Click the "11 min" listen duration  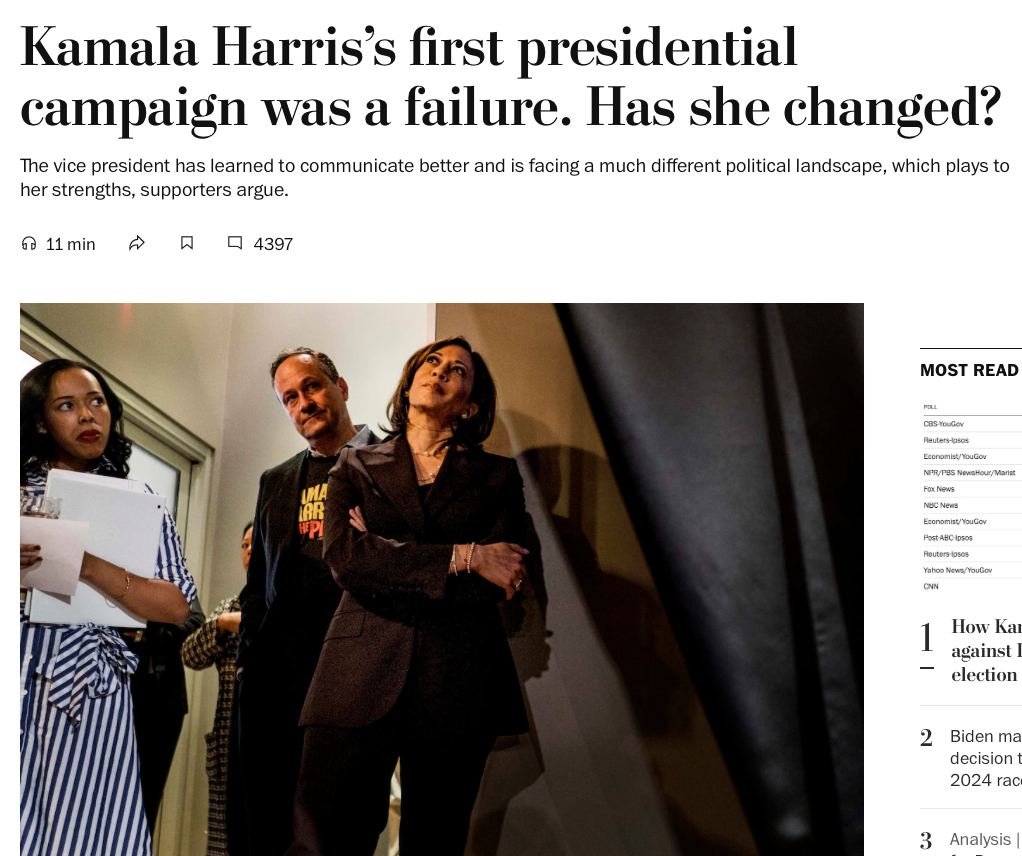(70, 244)
